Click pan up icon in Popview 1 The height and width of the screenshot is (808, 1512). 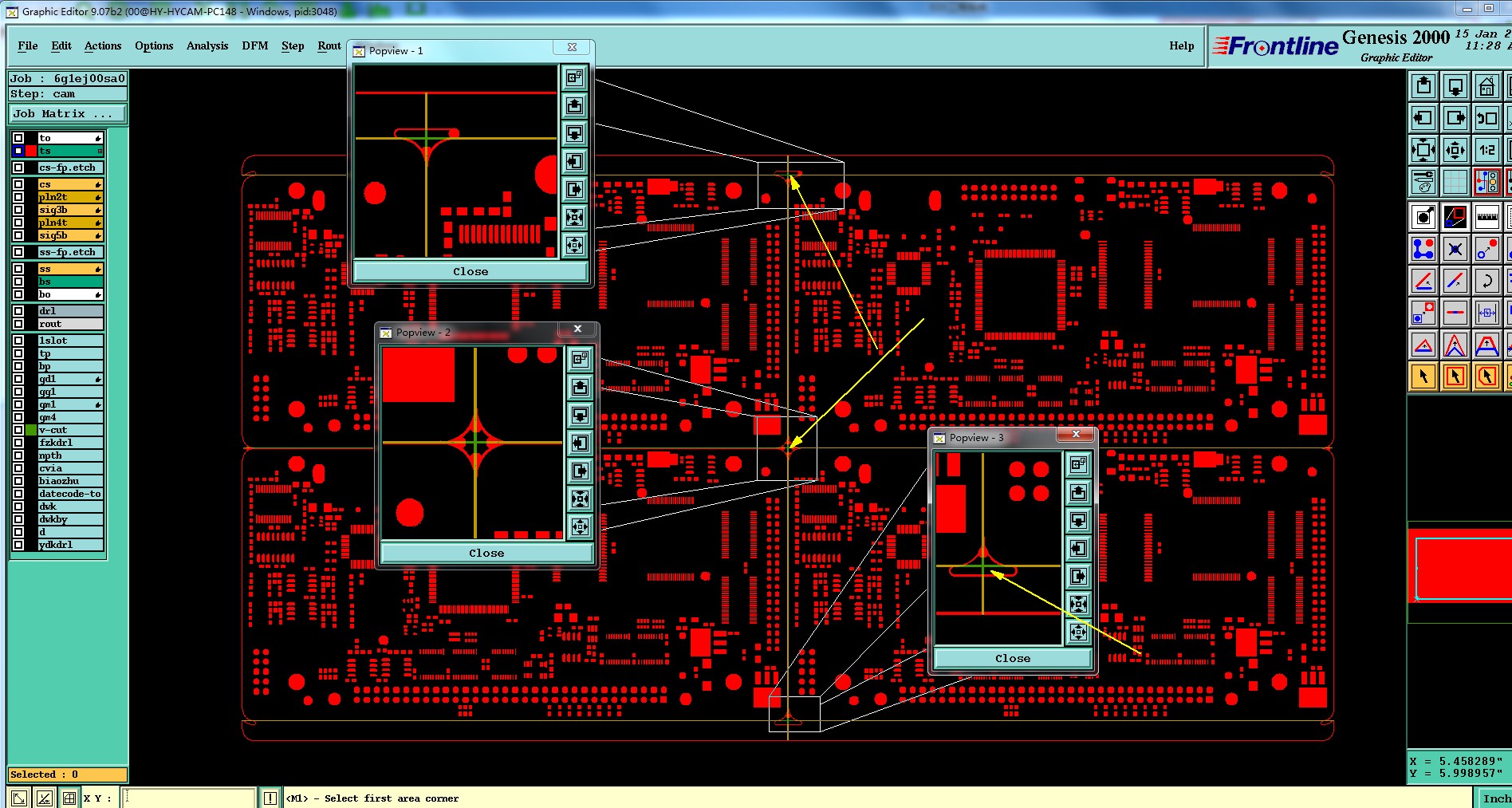pos(574,105)
